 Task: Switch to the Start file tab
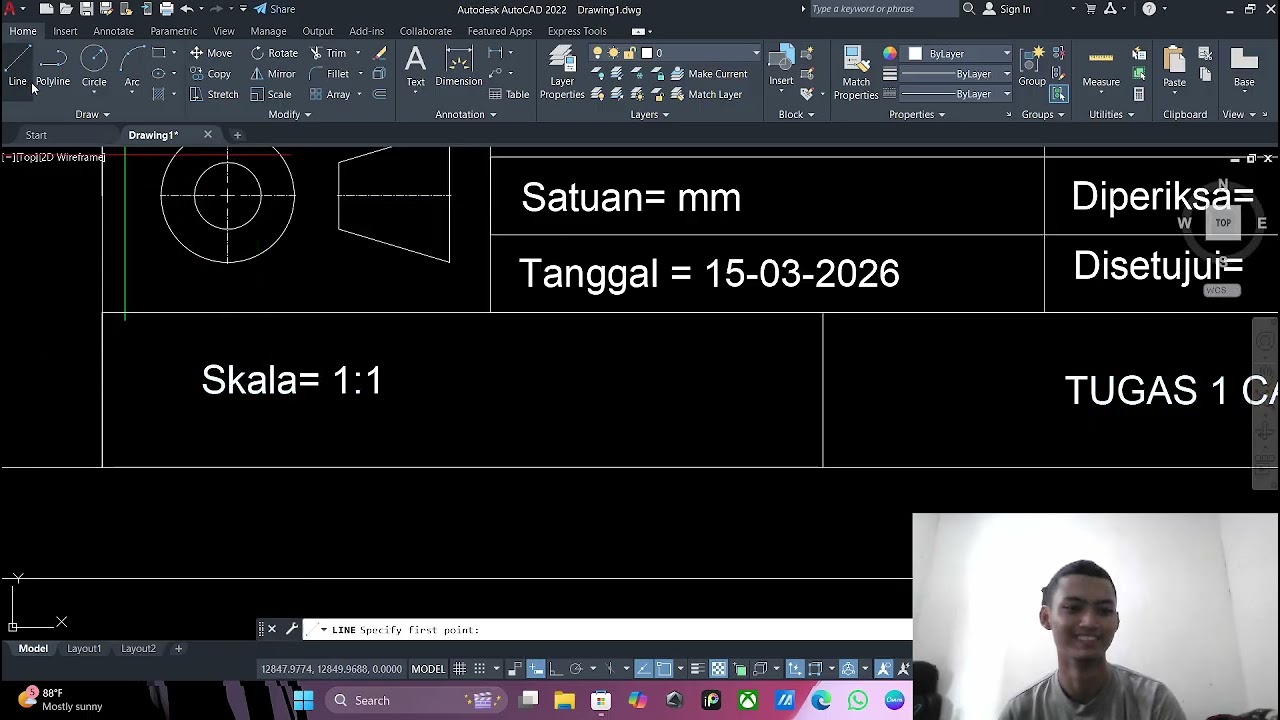[x=36, y=135]
